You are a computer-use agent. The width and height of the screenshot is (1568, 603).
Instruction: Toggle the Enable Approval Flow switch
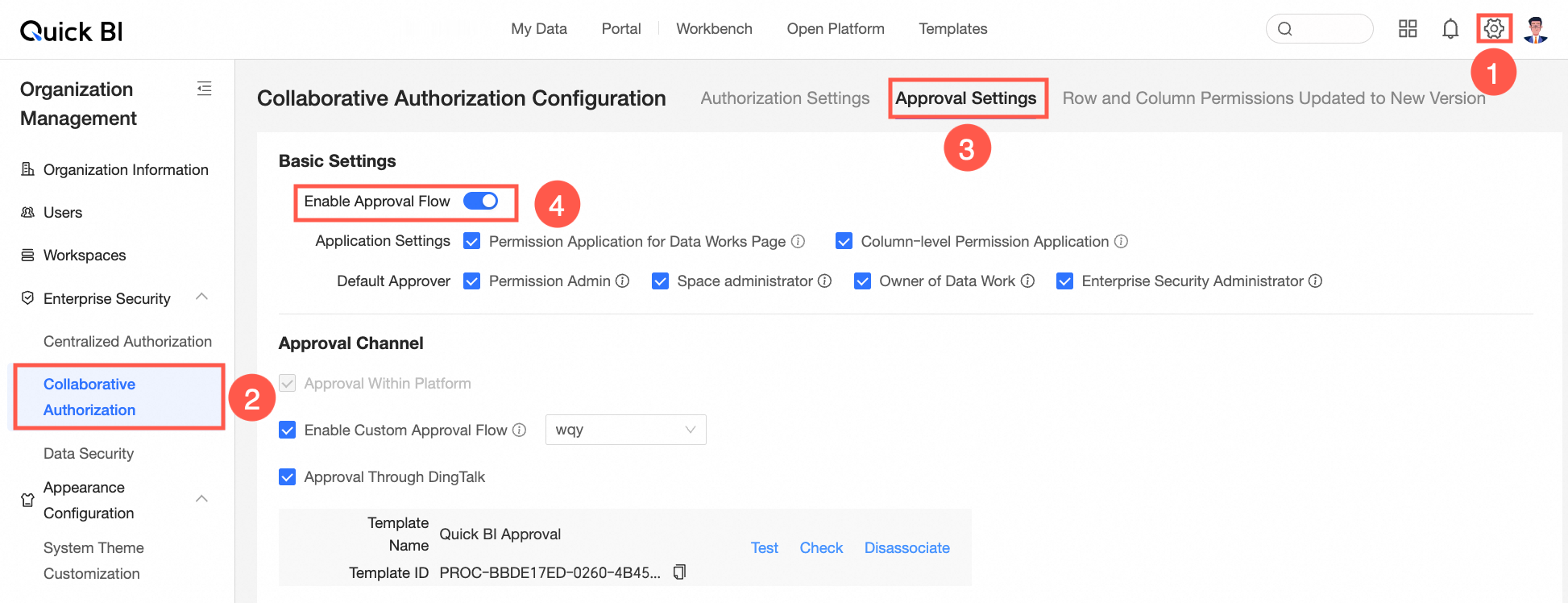coord(481,202)
